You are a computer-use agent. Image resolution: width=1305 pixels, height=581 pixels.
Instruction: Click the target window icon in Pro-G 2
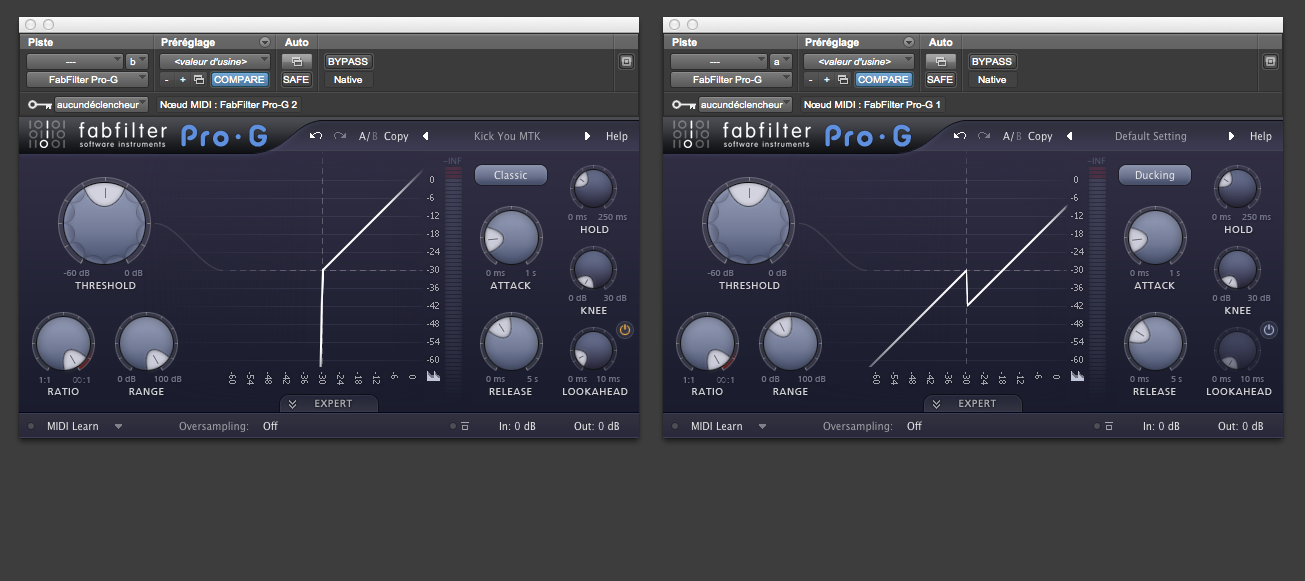coord(626,61)
